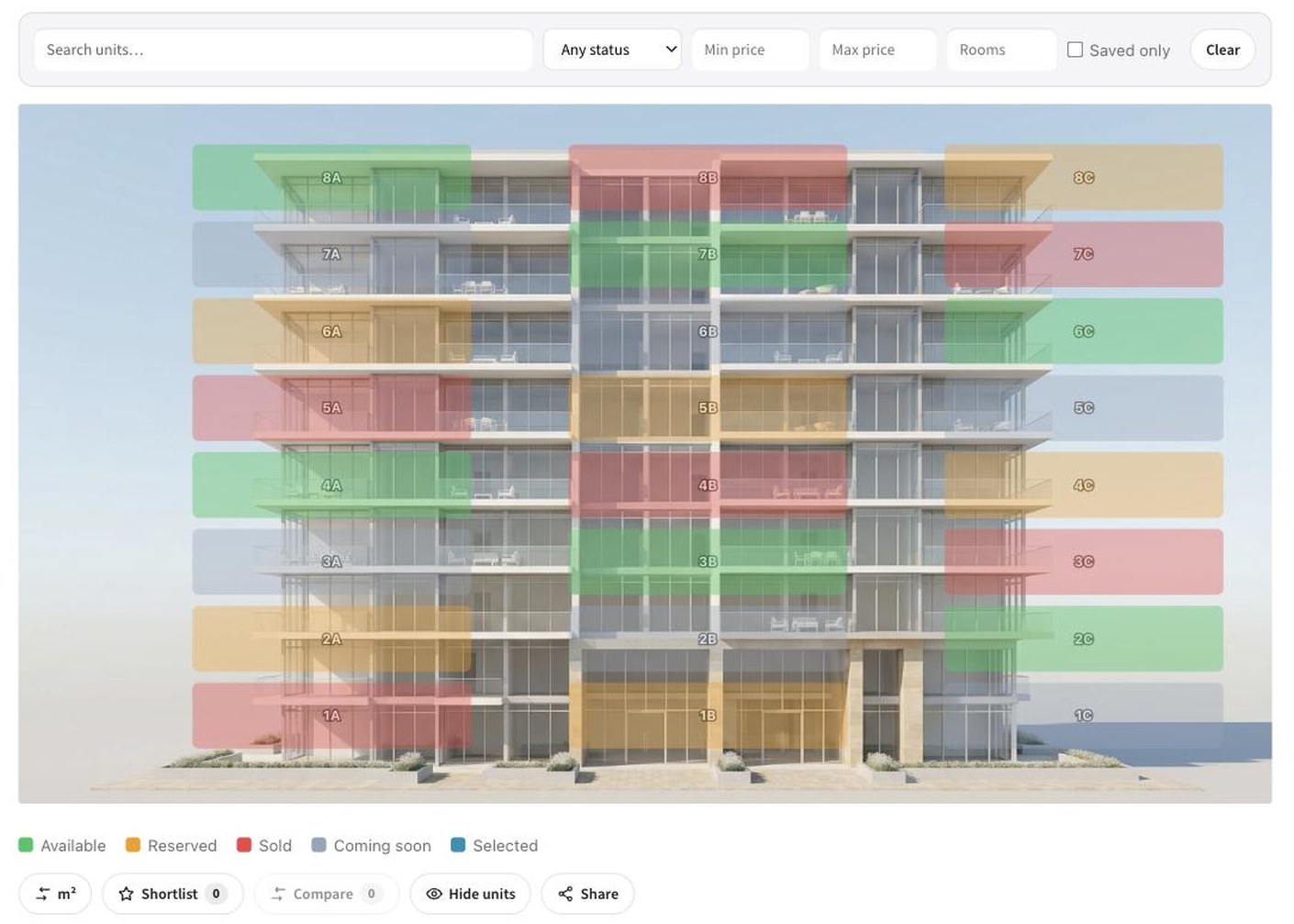The width and height of the screenshot is (1294, 924).
Task: Pick coming soon unit 5C
Action: [x=1084, y=407]
